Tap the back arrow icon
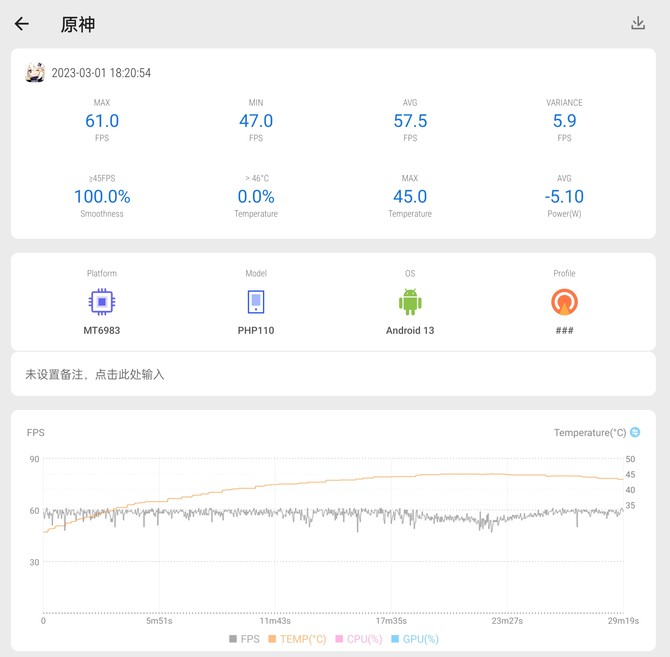Screen dimensions: 670x657 (x=22, y=24)
